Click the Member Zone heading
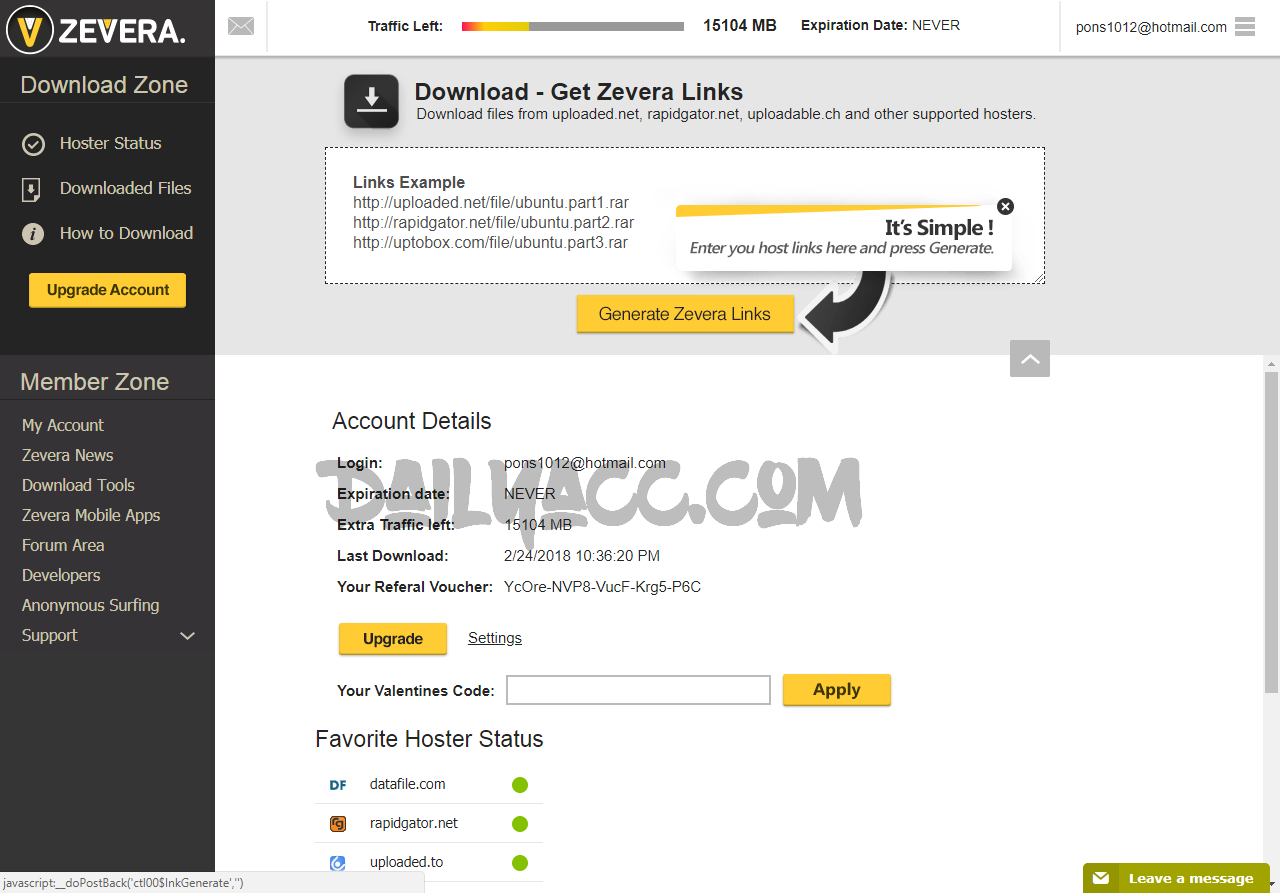1280x893 pixels. (x=95, y=382)
